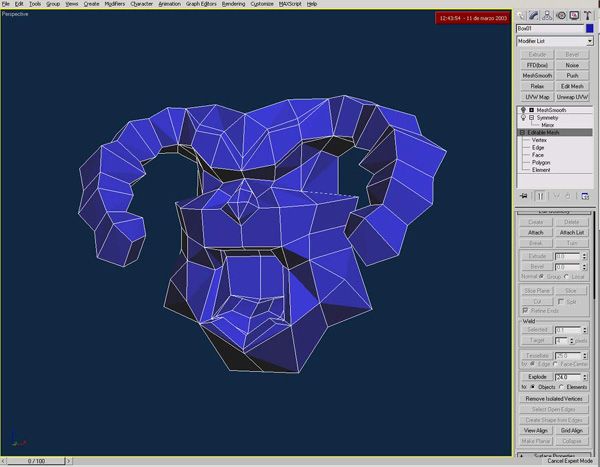600x467 pixels.
Task: Toggle MeshSmooth modifier lightbulb
Action: tap(523, 110)
